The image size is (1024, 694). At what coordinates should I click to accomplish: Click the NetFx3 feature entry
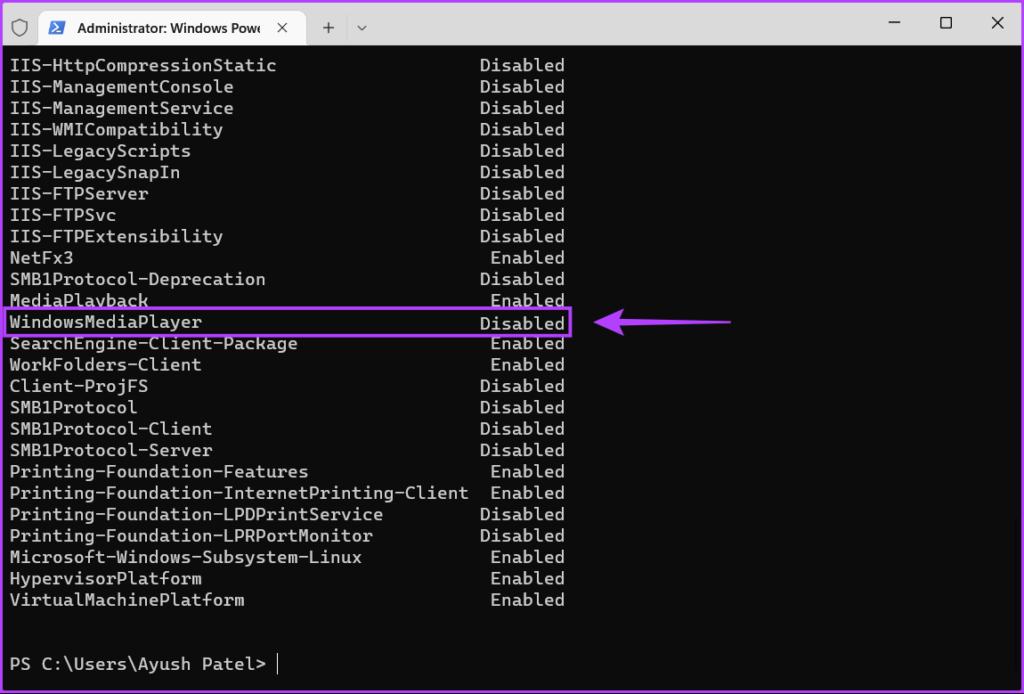pos(41,258)
